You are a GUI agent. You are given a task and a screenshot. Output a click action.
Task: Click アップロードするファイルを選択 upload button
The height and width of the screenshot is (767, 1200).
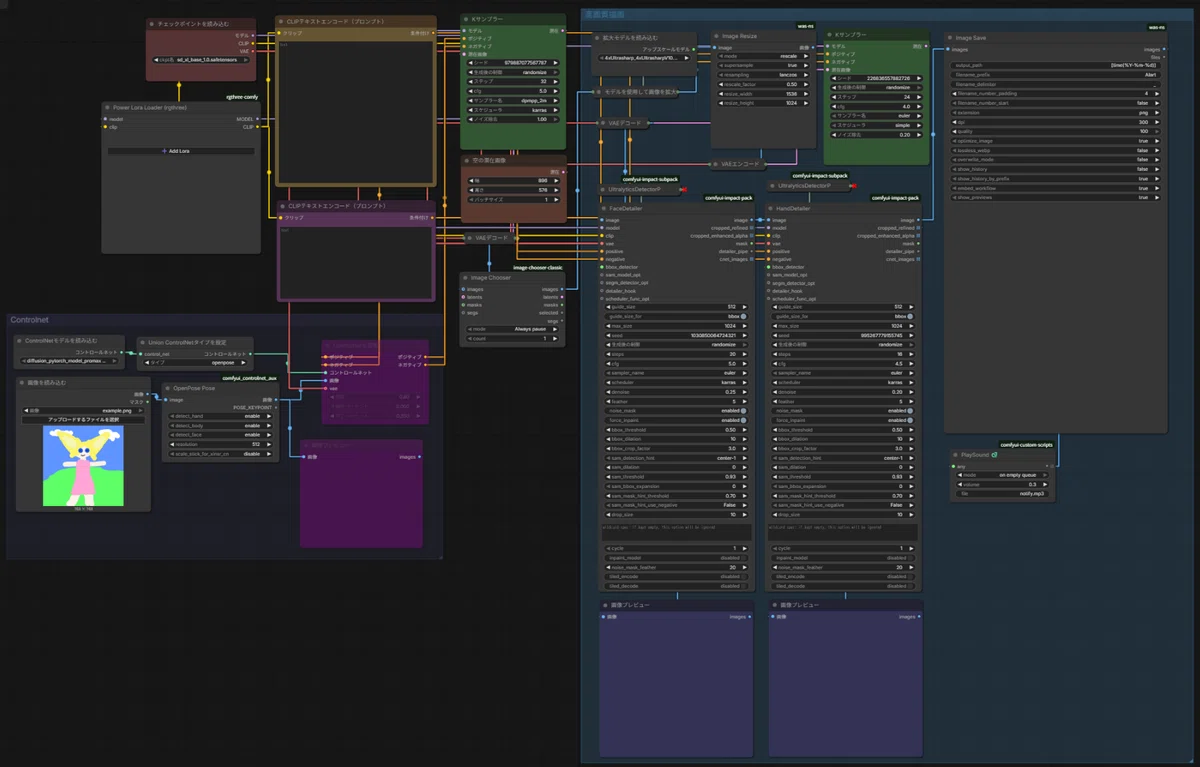tap(83, 420)
